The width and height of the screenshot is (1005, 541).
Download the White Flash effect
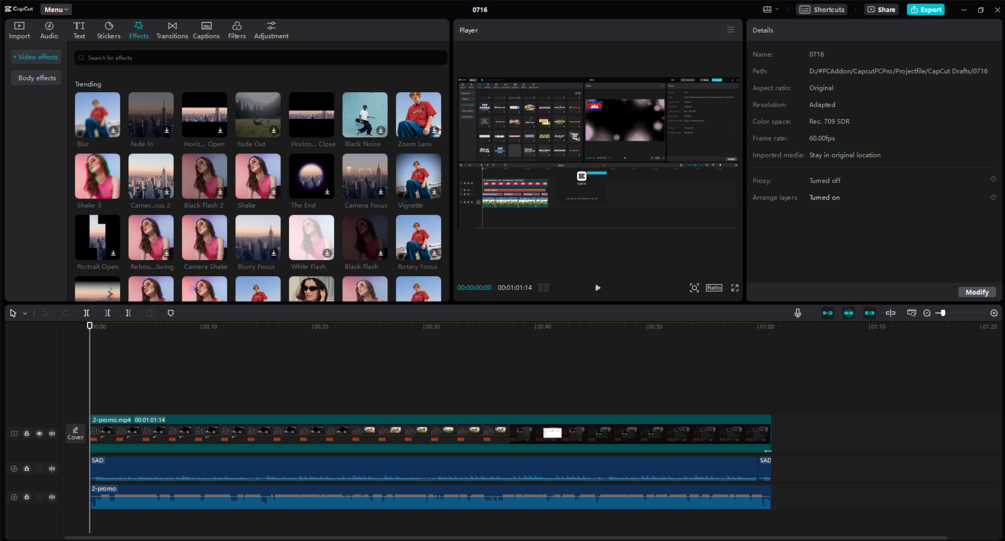(x=328, y=253)
